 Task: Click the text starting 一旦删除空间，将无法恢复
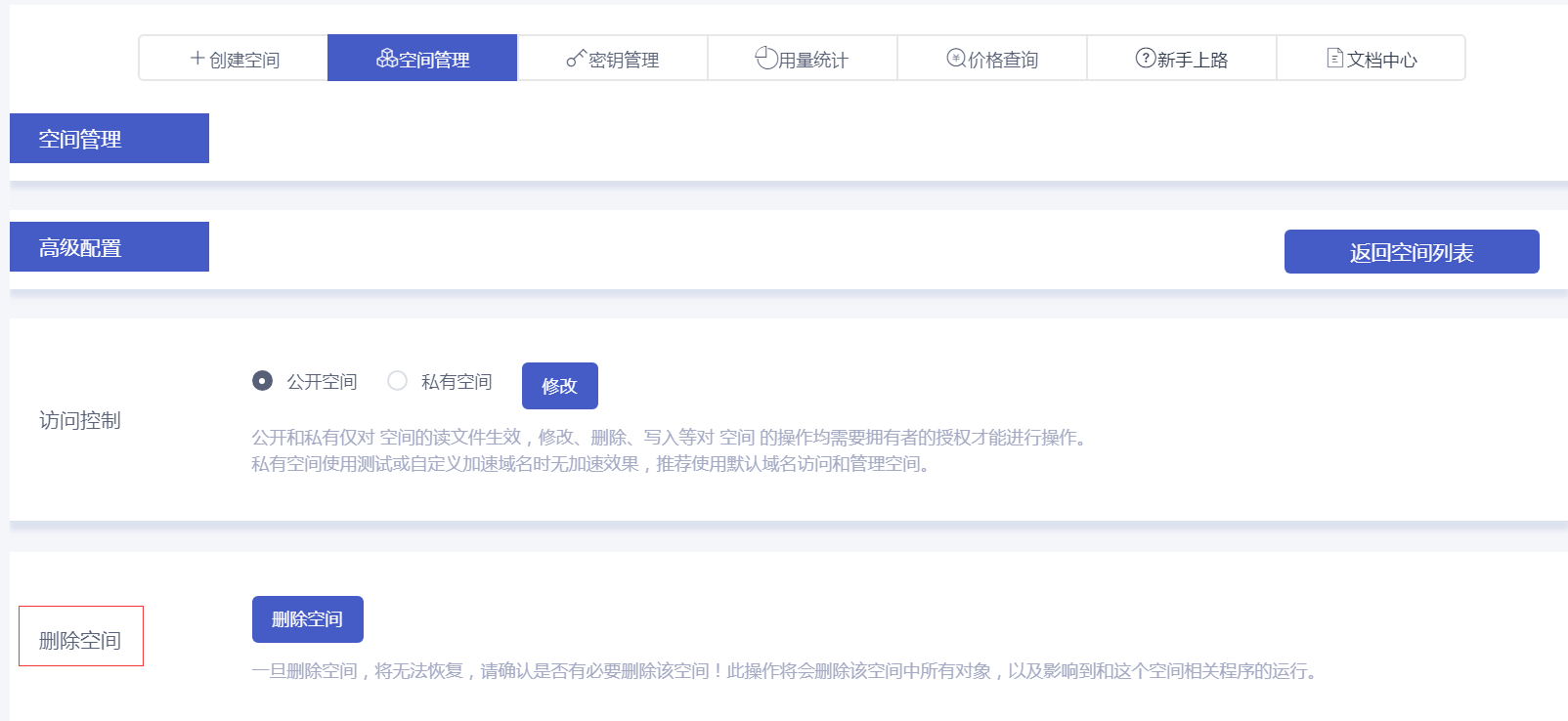coord(787,671)
